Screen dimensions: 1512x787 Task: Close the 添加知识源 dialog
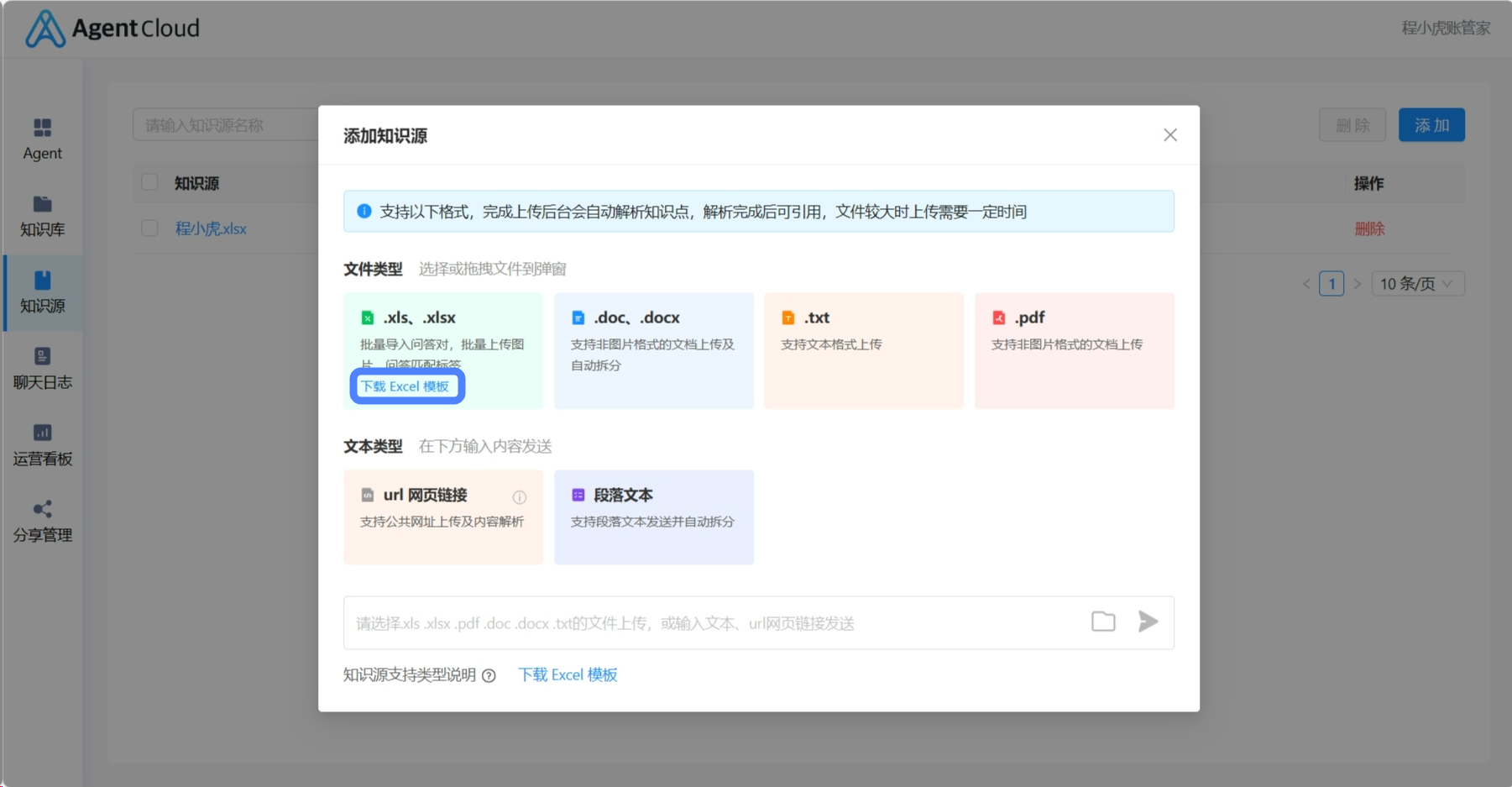pos(1169,135)
